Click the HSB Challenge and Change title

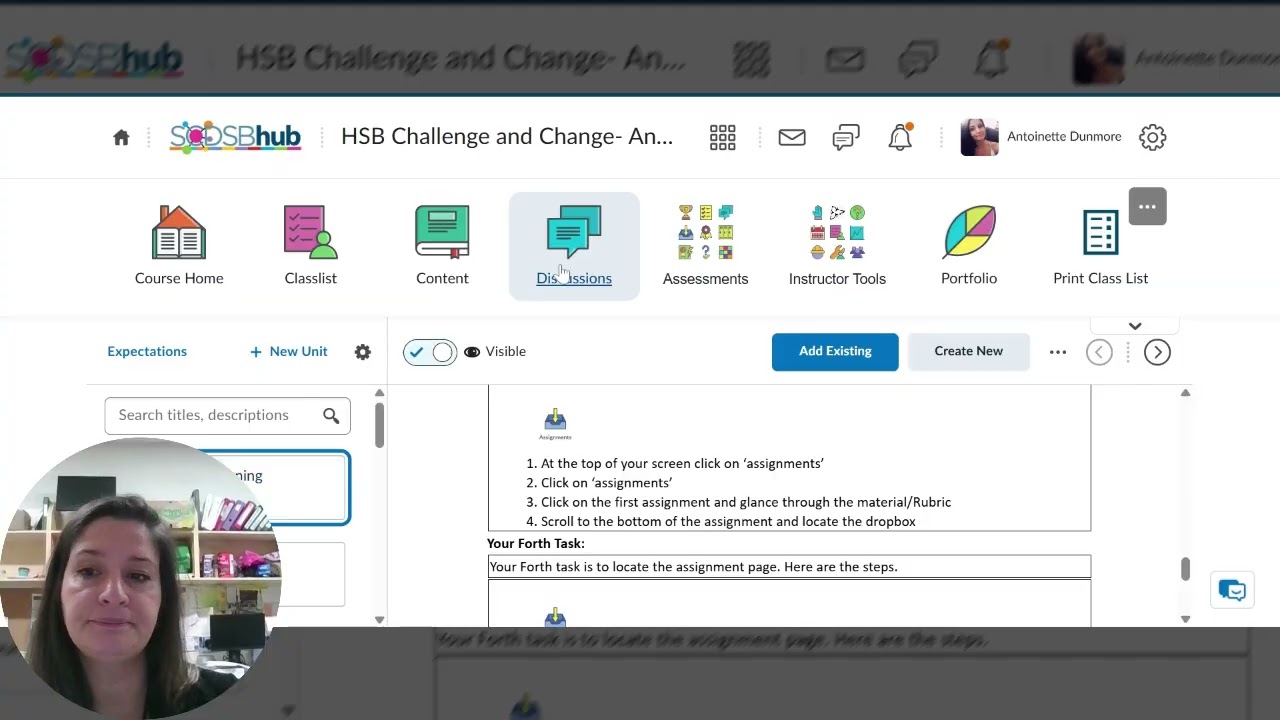tap(507, 137)
